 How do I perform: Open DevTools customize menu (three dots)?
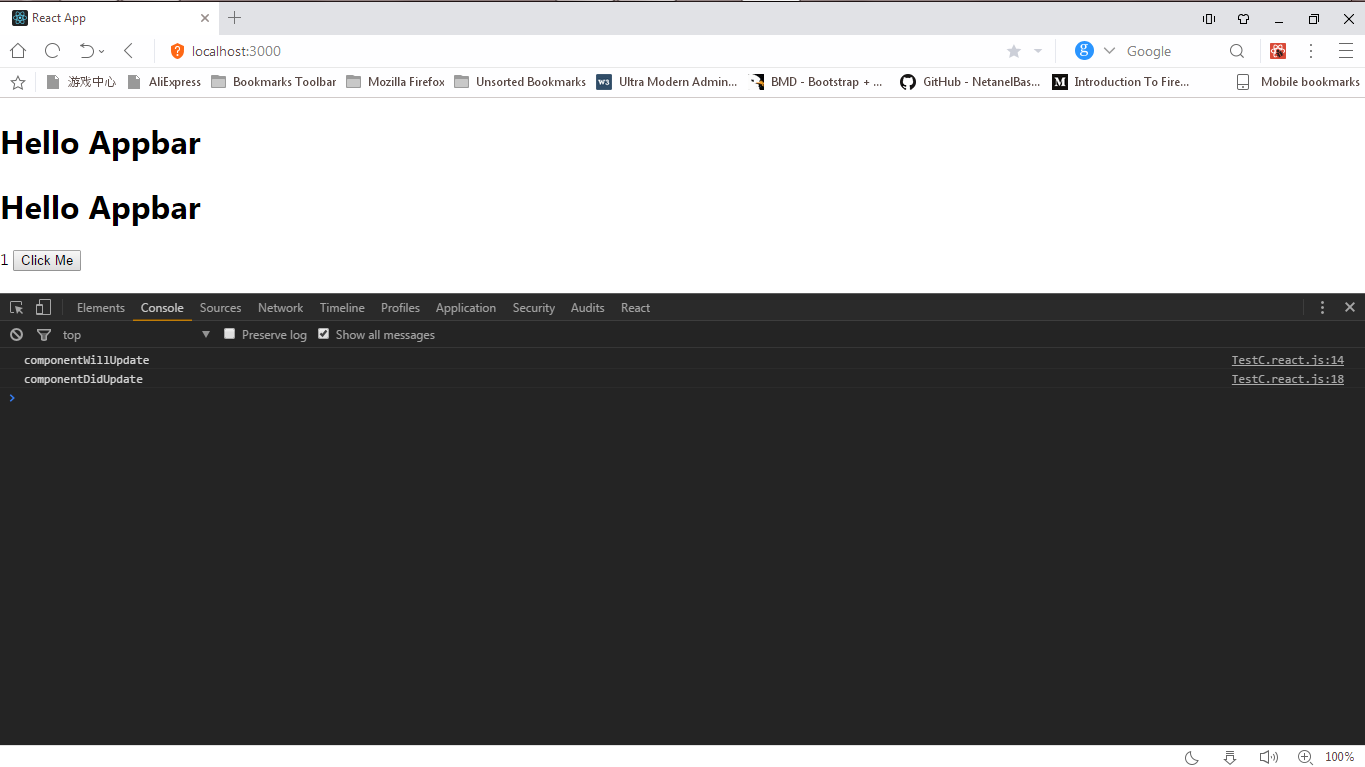(1322, 308)
